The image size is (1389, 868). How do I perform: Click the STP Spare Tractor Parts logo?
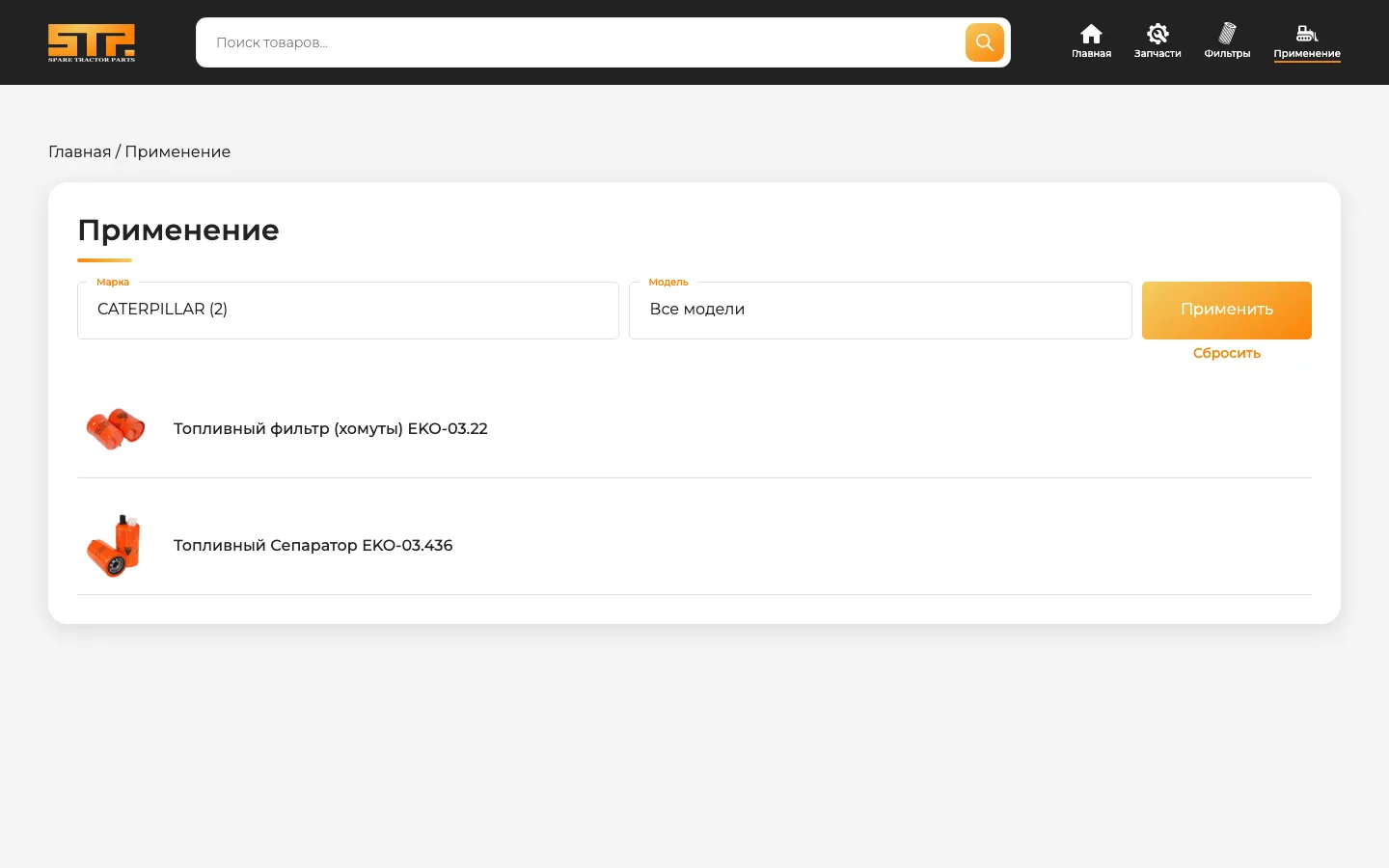coord(92,42)
